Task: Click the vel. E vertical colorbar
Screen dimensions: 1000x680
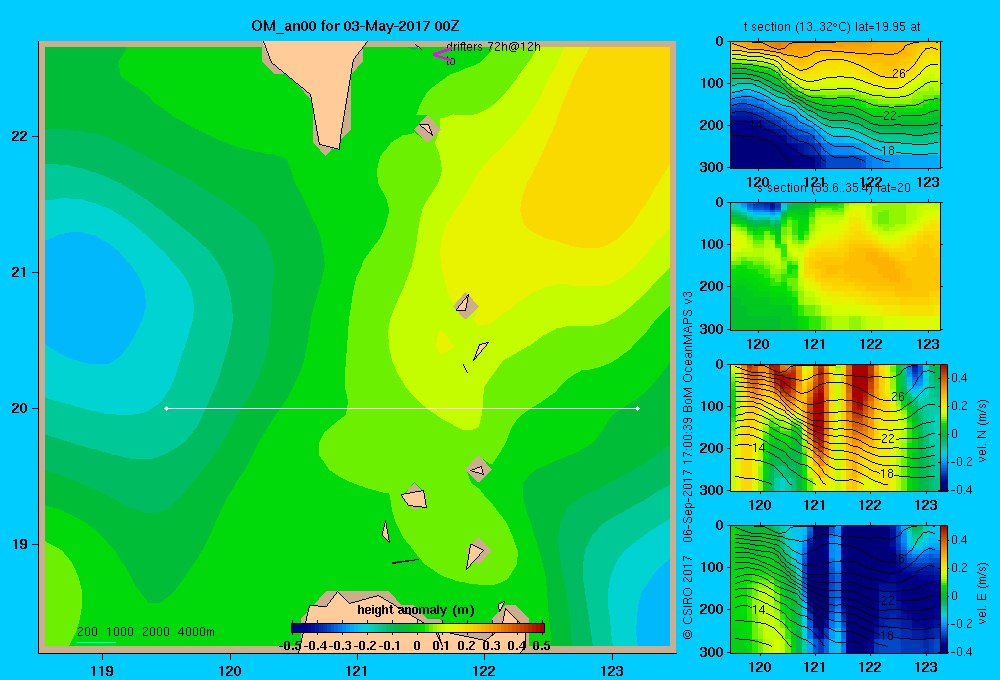Action: tap(945, 589)
